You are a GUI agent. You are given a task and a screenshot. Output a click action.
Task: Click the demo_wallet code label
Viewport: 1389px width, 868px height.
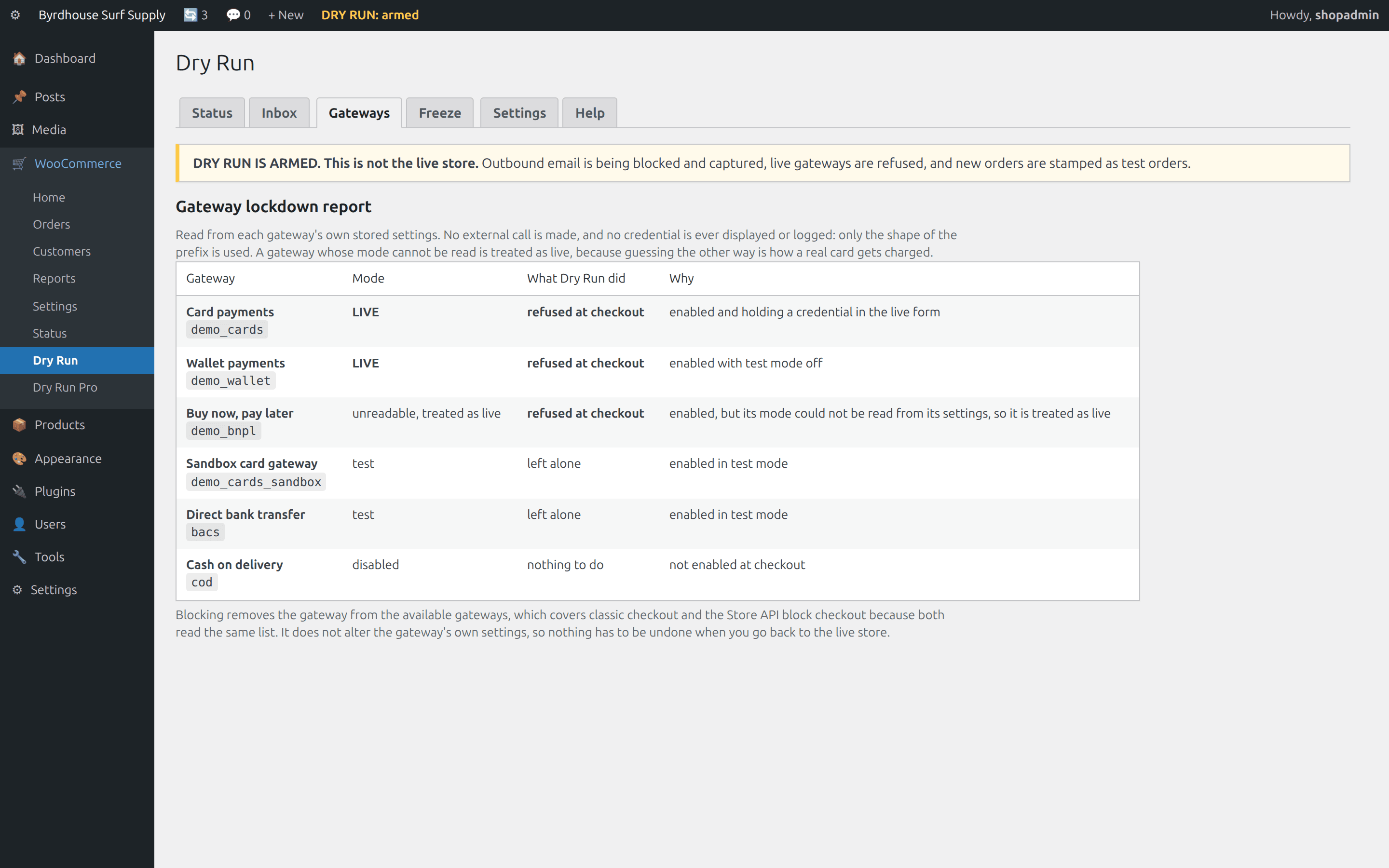click(x=231, y=380)
